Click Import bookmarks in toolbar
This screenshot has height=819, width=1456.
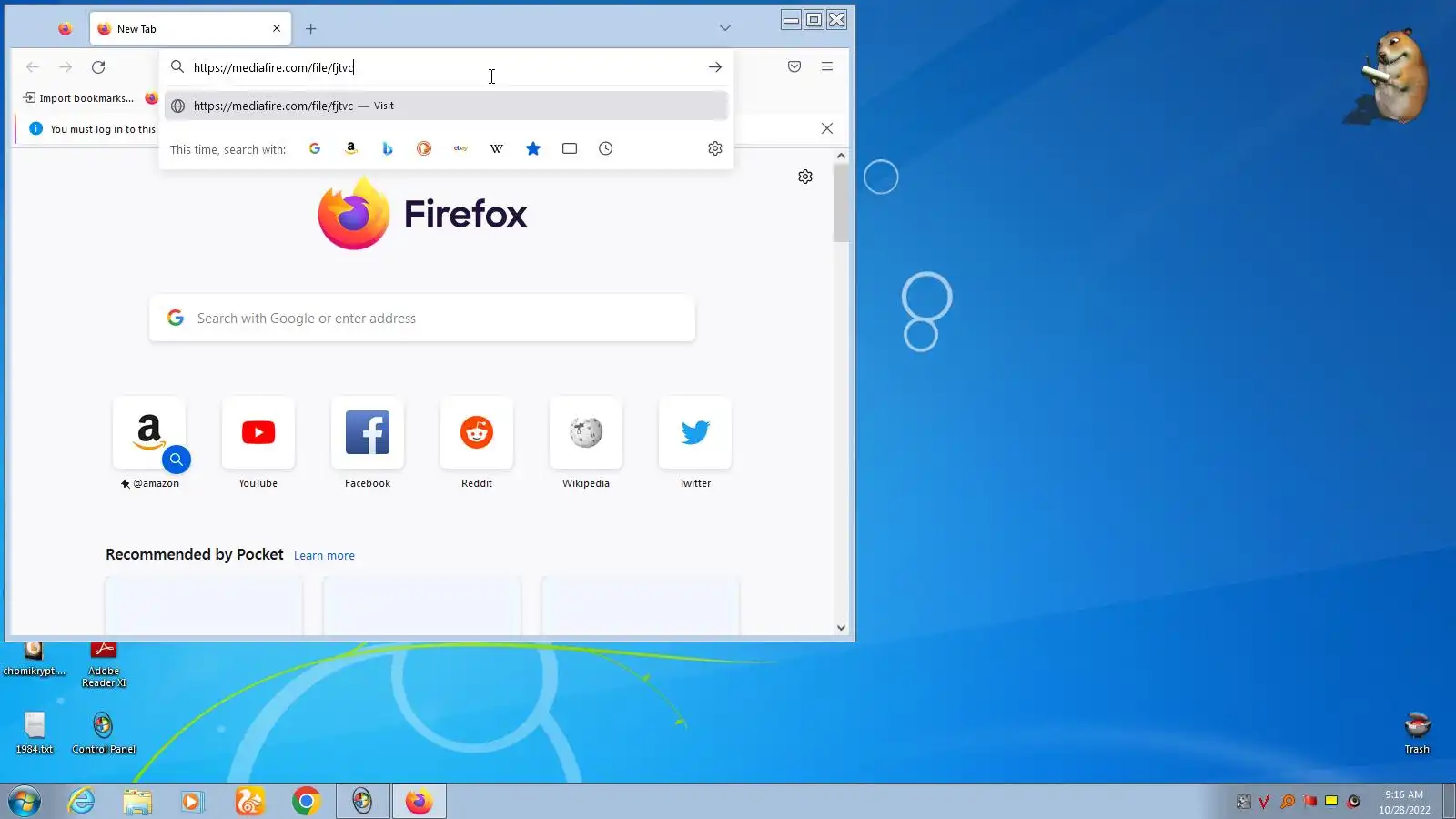pyautogui.click(x=79, y=98)
